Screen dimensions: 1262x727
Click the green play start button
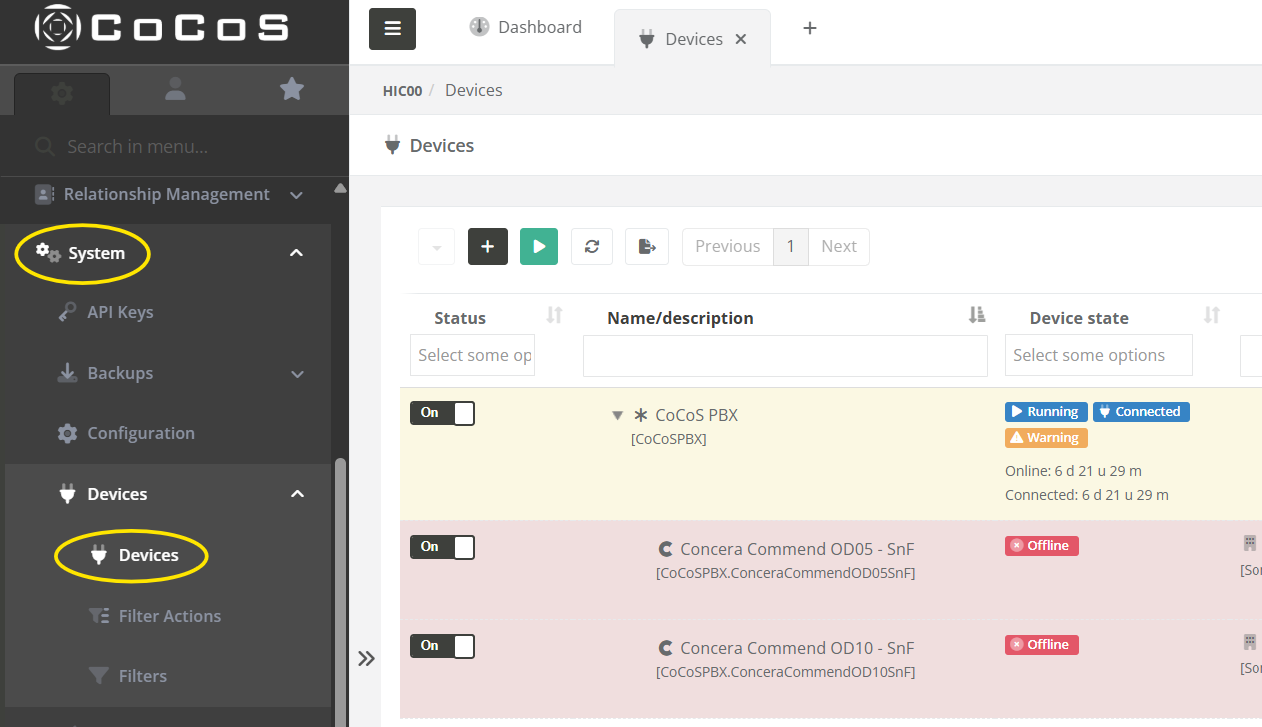pos(538,247)
